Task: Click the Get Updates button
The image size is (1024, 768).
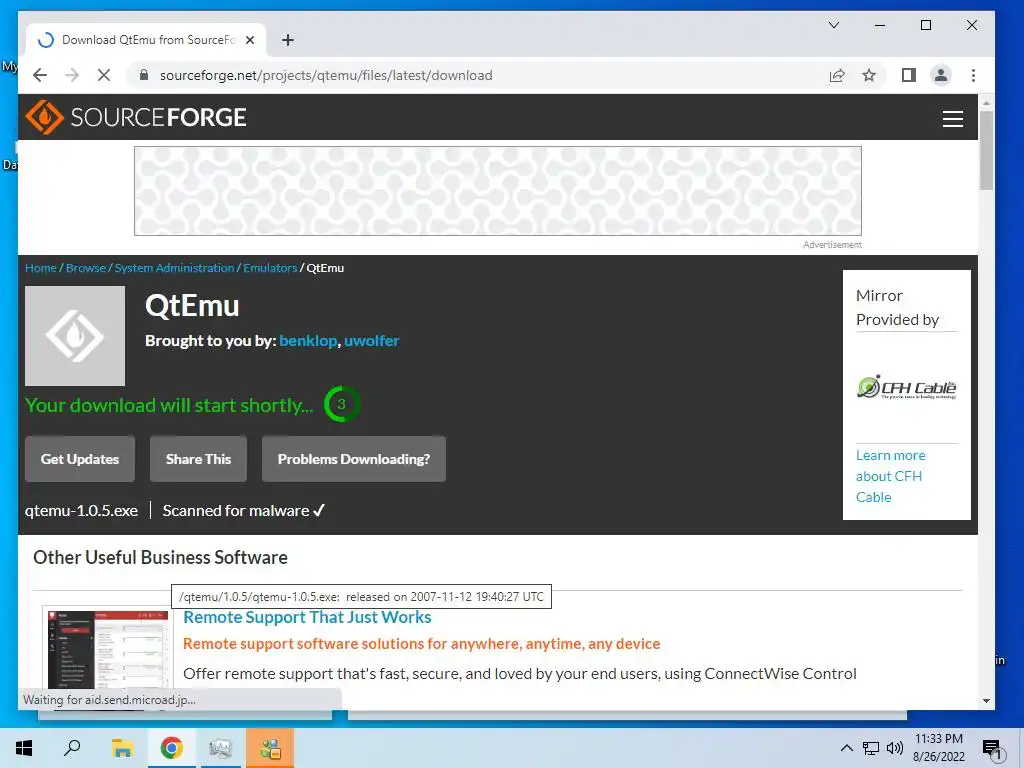Action: click(x=80, y=459)
